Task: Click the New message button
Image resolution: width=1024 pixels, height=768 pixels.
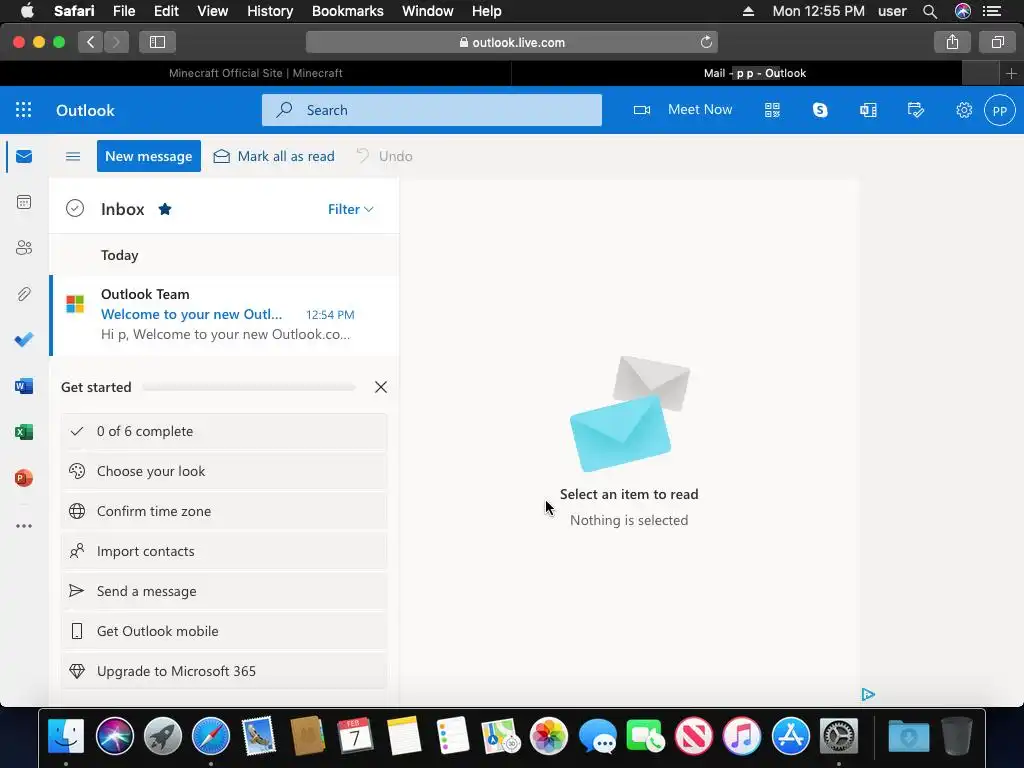Action: (x=149, y=156)
